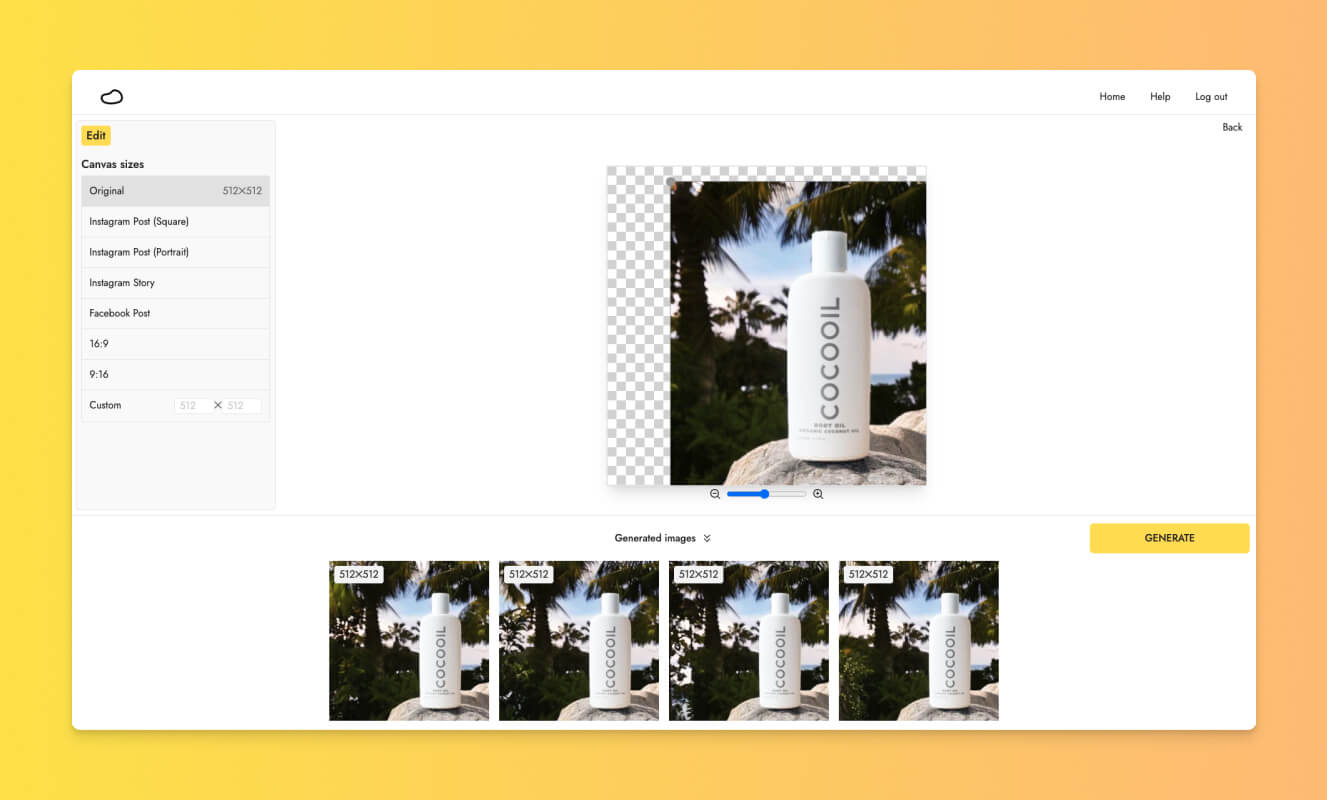Choose Facebook Post canvas size
This screenshot has width=1327, height=800.
pyautogui.click(x=176, y=313)
